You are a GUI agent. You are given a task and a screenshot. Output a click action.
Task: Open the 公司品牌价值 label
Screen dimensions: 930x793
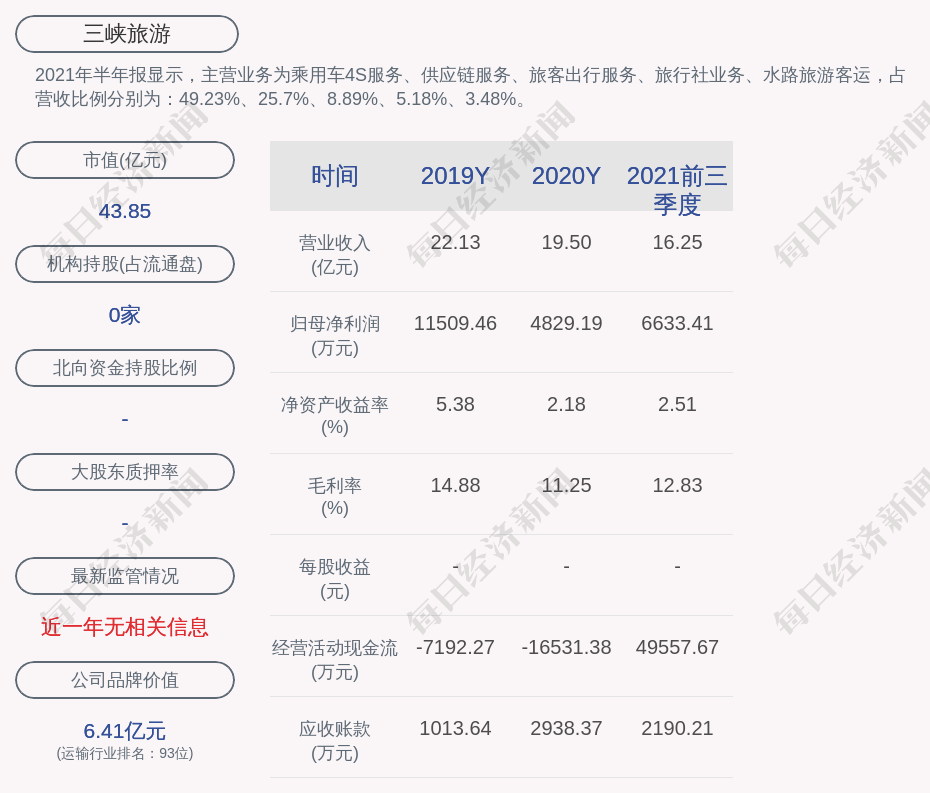(125, 680)
